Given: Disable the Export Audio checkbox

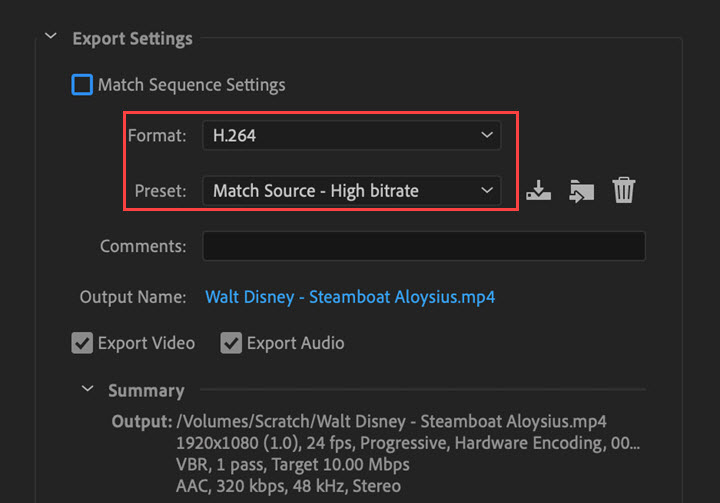Looking at the screenshot, I should pyautogui.click(x=231, y=343).
